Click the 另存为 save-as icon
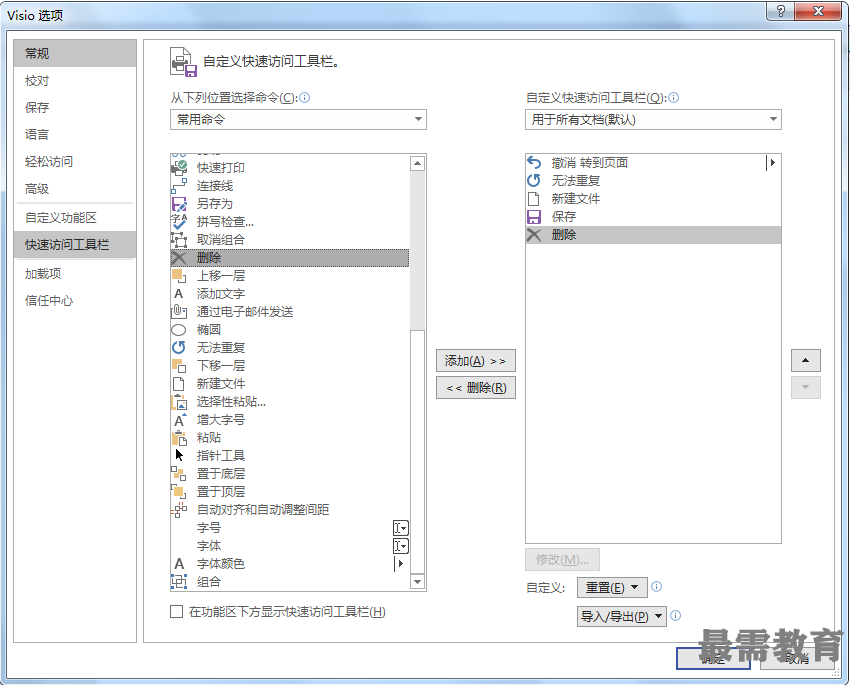The height and width of the screenshot is (685, 850). click(x=179, y=204)
